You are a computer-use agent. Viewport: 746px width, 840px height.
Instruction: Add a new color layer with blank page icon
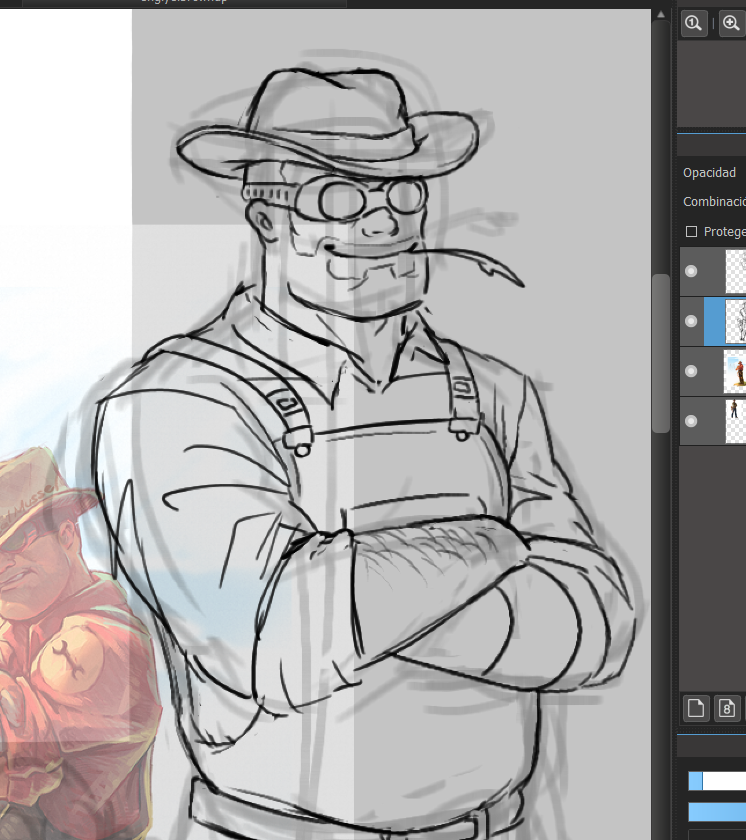(x=696, y=708)
